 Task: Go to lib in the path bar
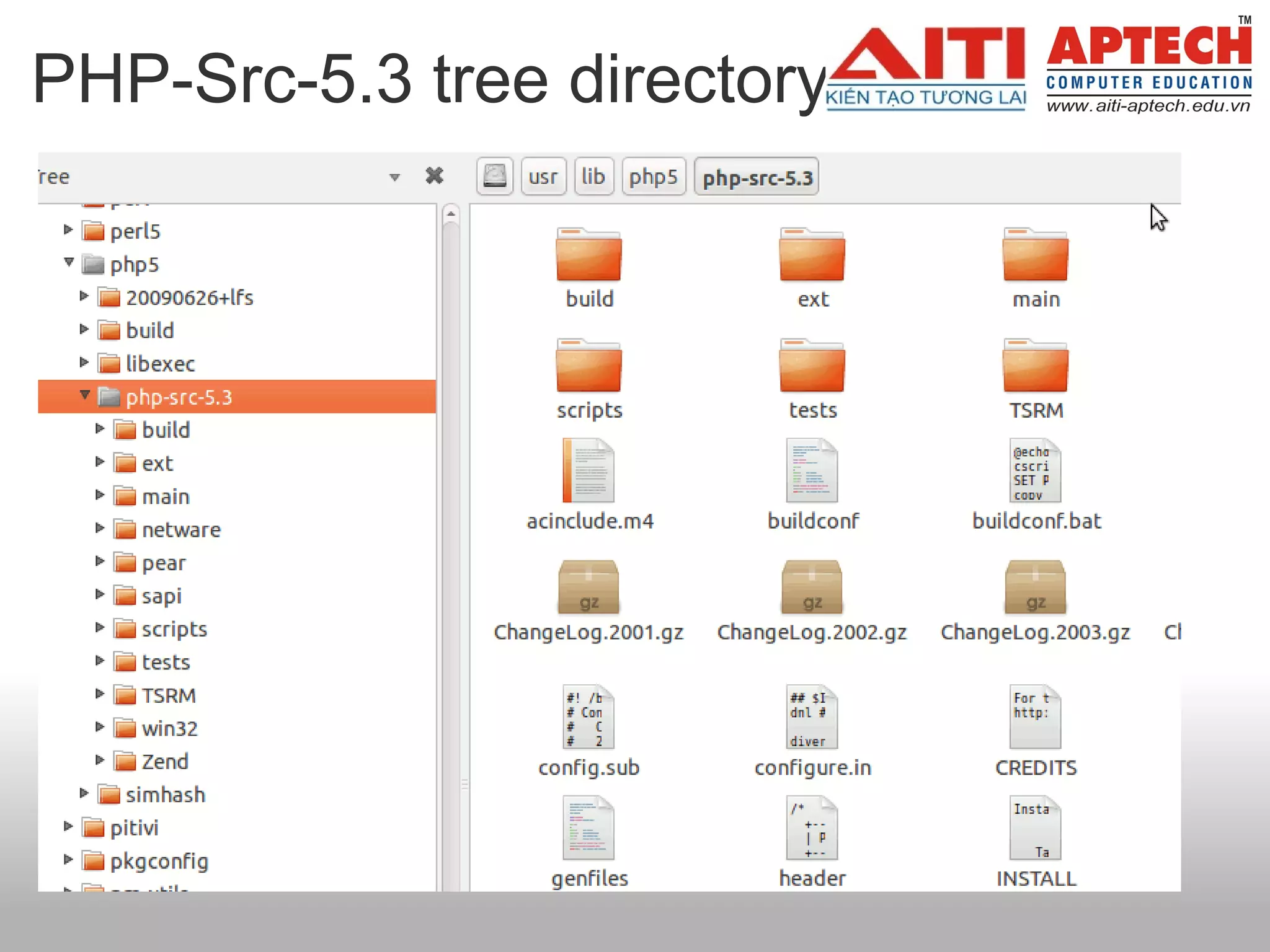[593, 177]
